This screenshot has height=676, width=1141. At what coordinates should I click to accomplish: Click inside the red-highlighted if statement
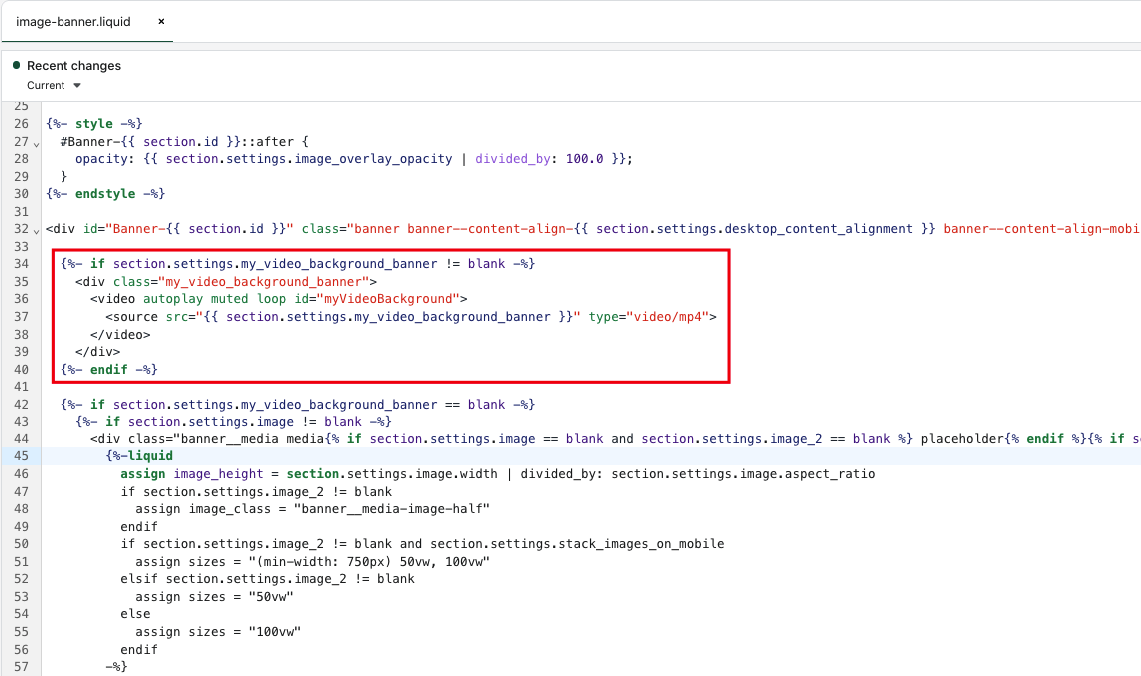pos(300,263)
